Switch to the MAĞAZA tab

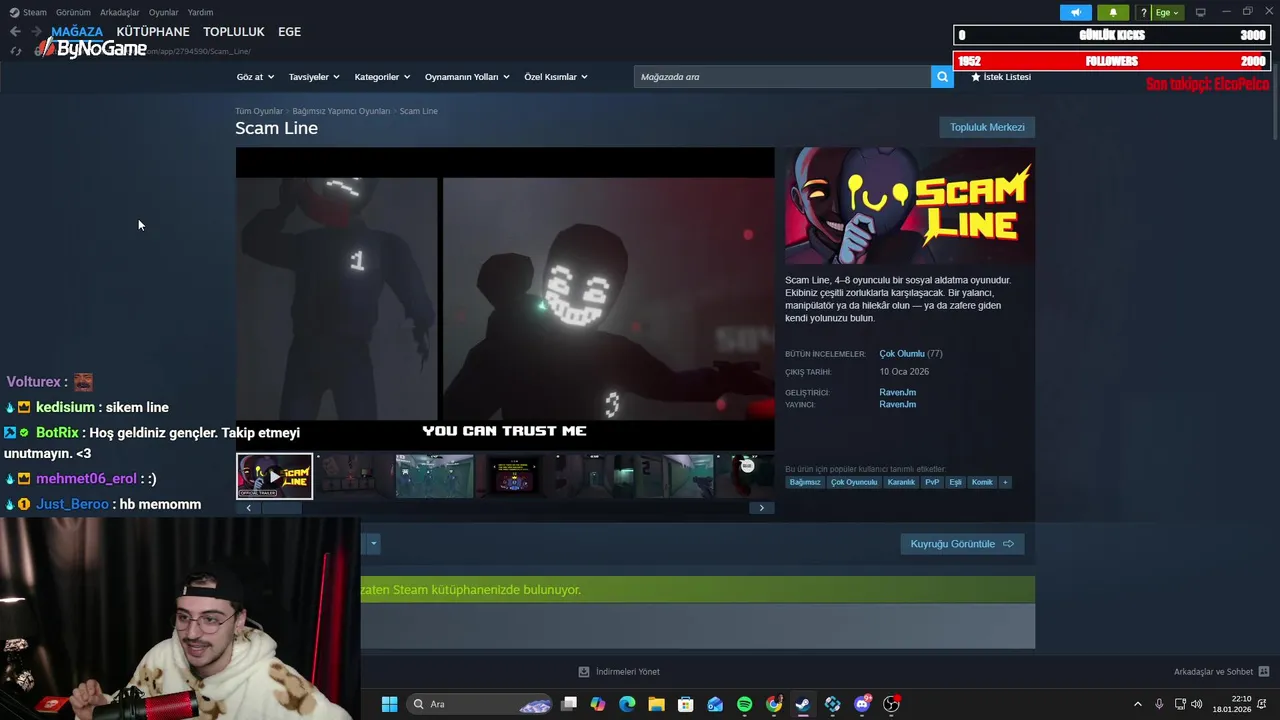pyautogui.click(x=77, y=32)
